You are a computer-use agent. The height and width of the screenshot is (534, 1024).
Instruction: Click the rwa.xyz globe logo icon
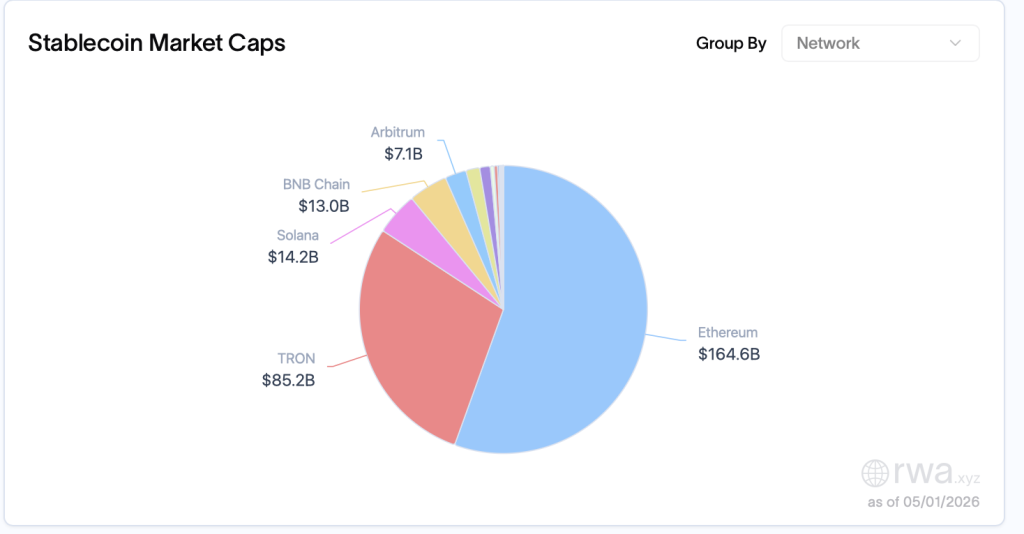tap(874, 473)
